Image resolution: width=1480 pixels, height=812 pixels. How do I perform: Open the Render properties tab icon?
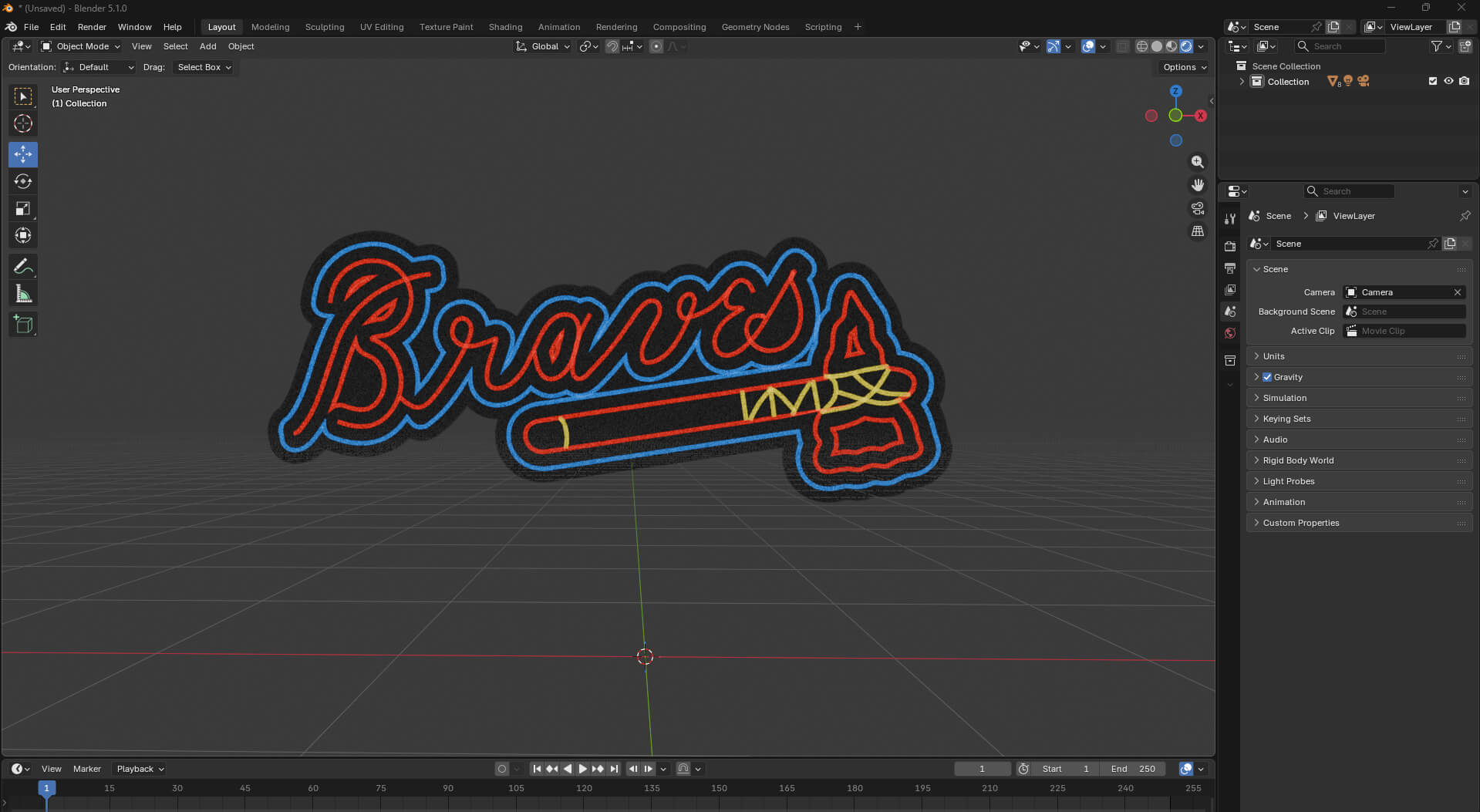(1230, 246)
